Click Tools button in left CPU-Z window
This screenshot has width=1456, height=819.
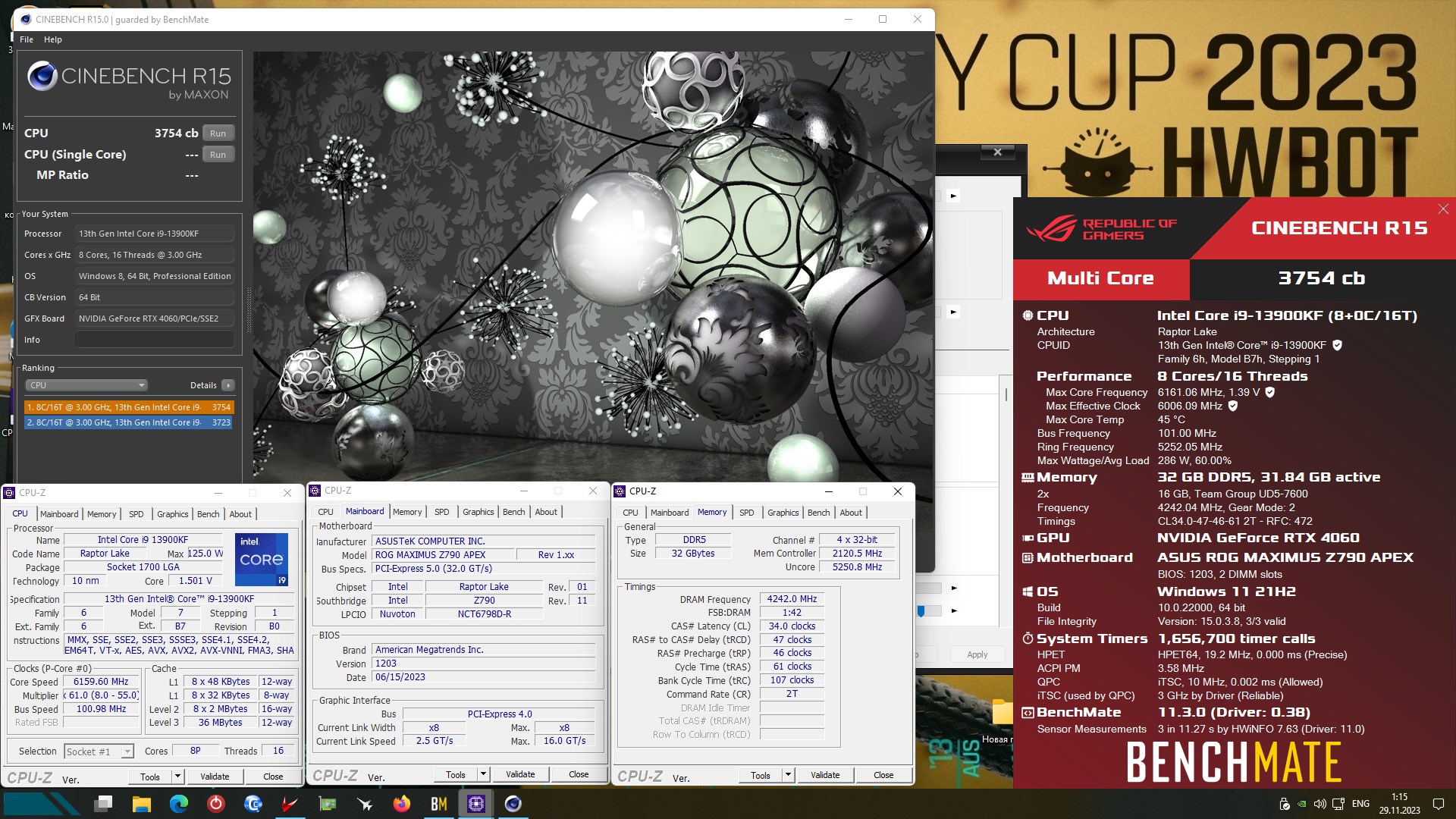pyautogui.click(x=150, y=777)
